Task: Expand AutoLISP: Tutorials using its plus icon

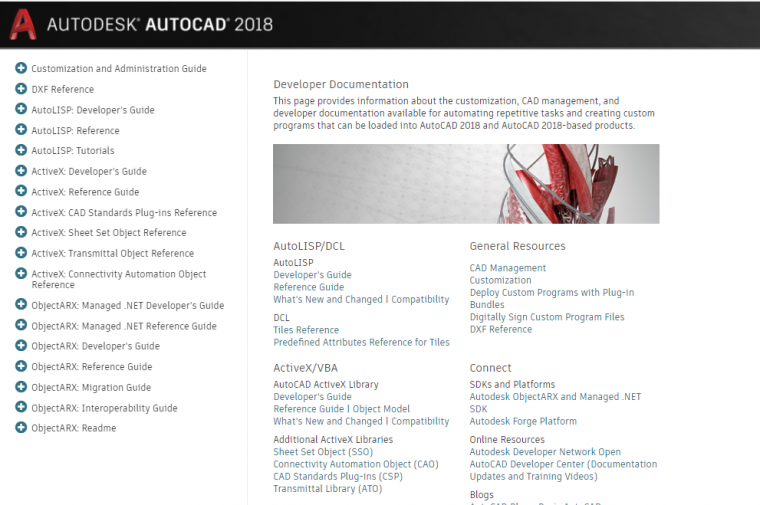Action: tap(21, 151)
